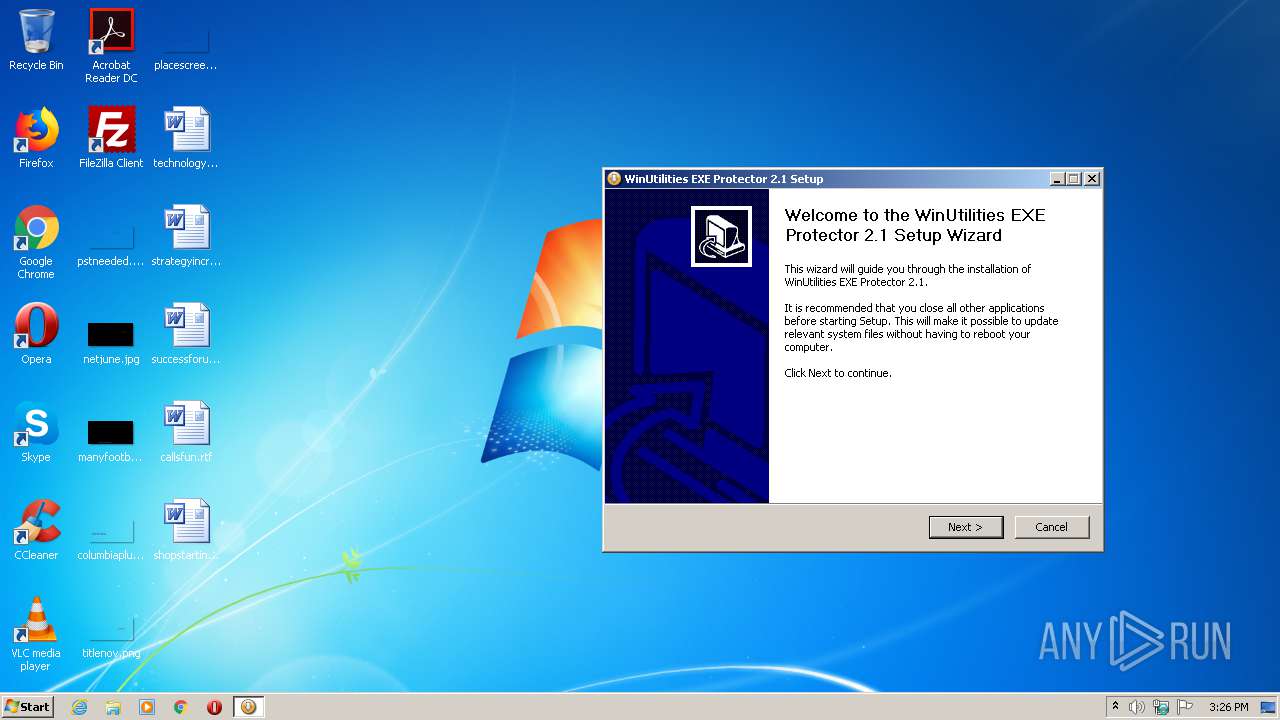Select successforu... Word document
The image size is (1280, 720).
186,335
